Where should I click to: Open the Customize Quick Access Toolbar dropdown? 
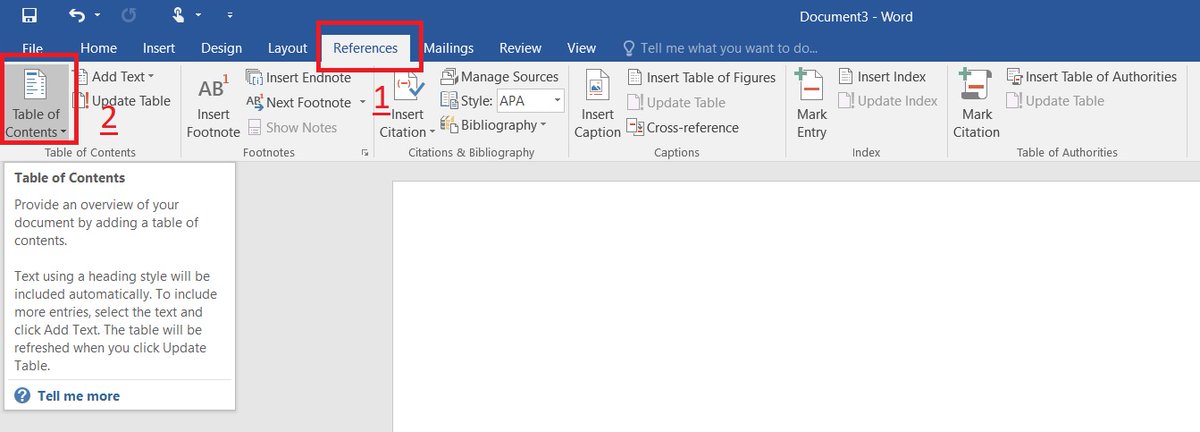(231, 17)
